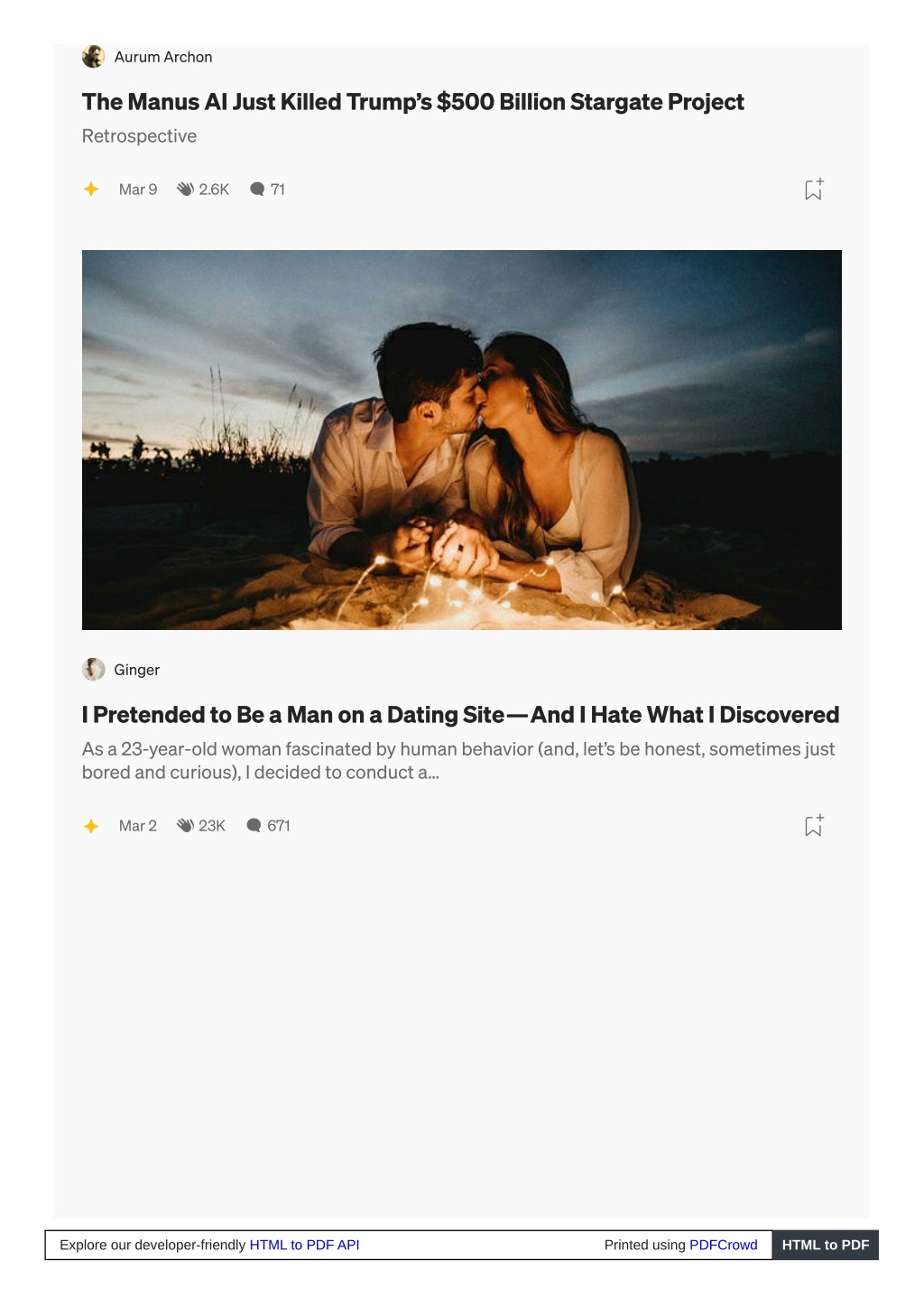Image resolution: width=924 pixels, height=1307 pixels.
Task: Click Ginger's profile avatar
Action: pos(93,669)
